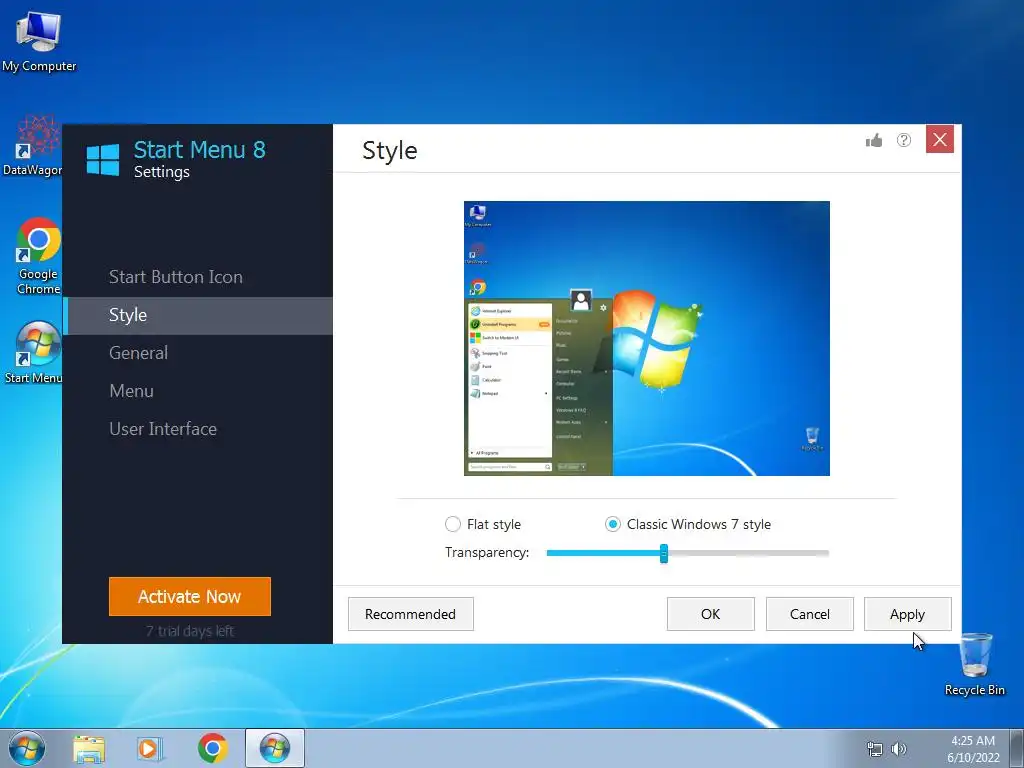1024x768 pixels.
Task: Click the Activate Now button
Action: (x=190, y=596)
